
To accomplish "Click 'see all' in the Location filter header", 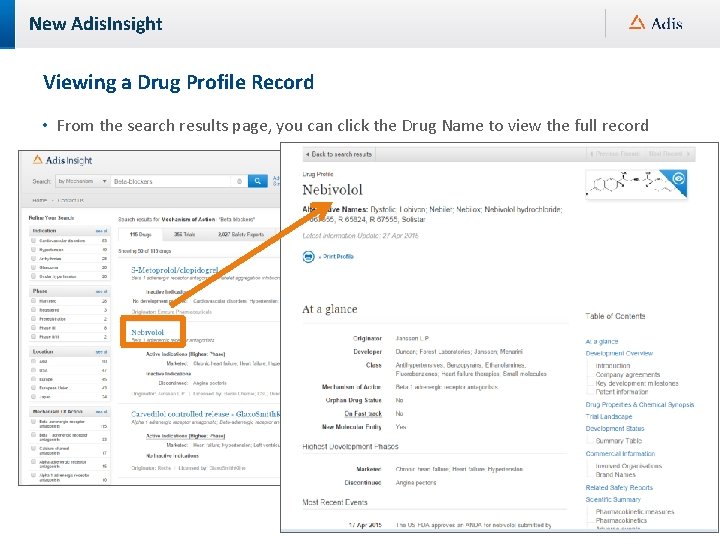I will point(101,352).
